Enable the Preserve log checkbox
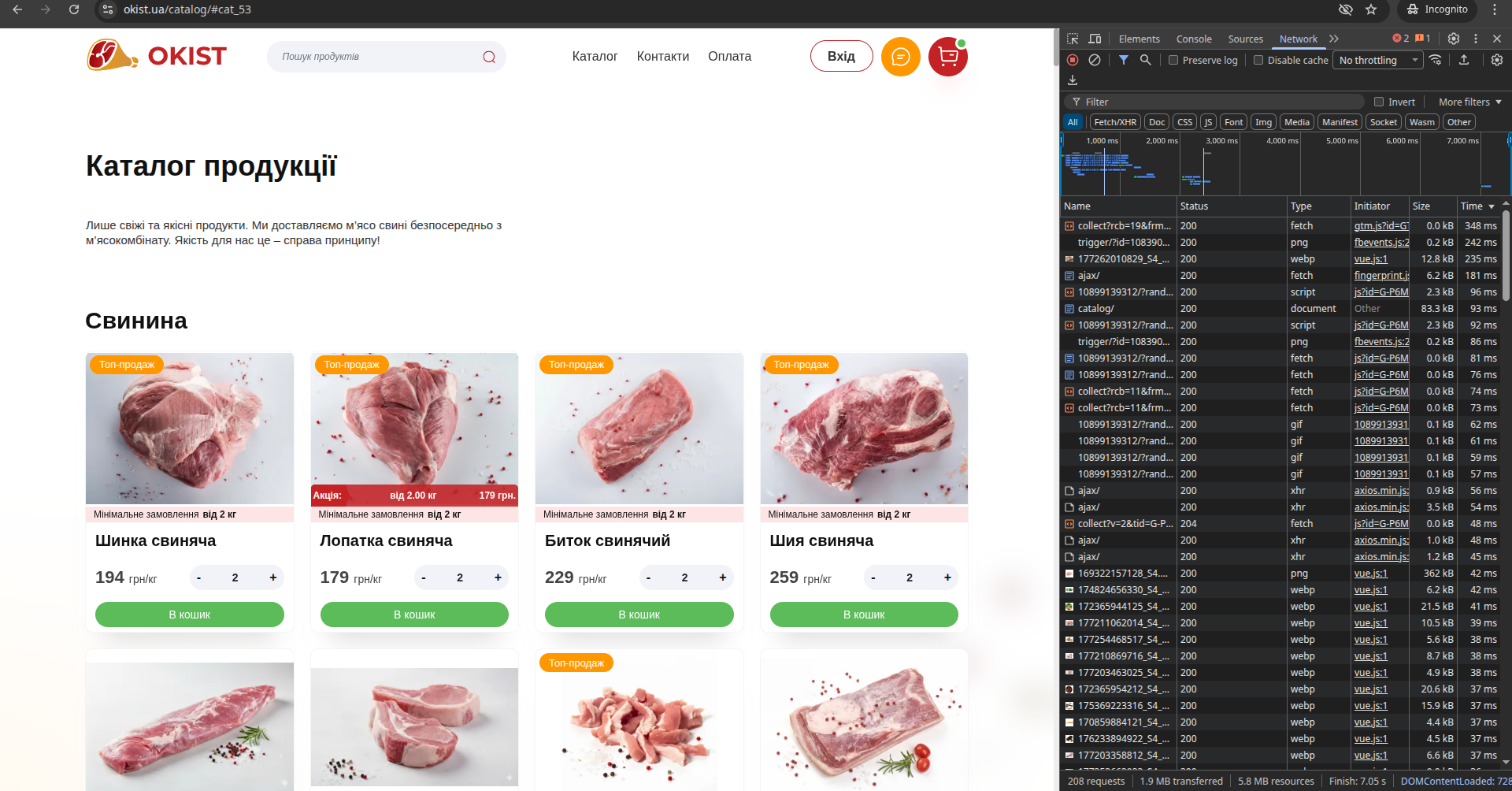This screenshot has width=1512, height=791. coord(1173,60)
